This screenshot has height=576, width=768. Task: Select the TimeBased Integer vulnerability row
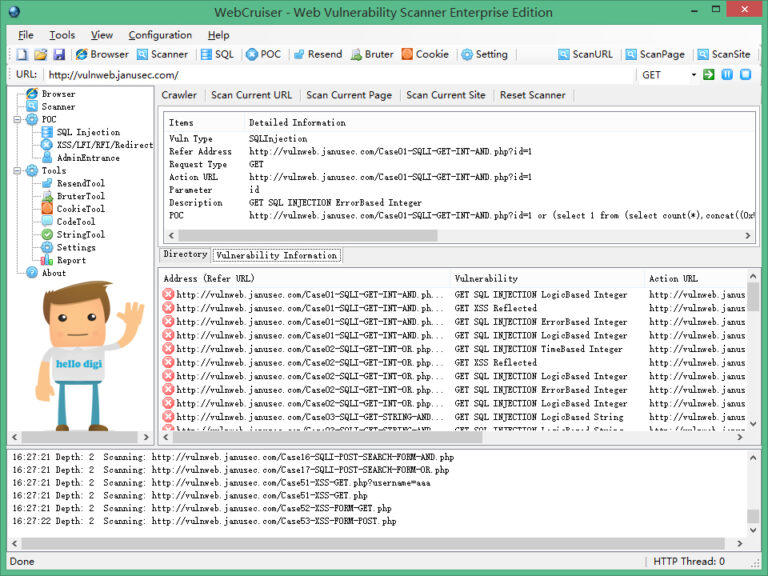[453, 349]
